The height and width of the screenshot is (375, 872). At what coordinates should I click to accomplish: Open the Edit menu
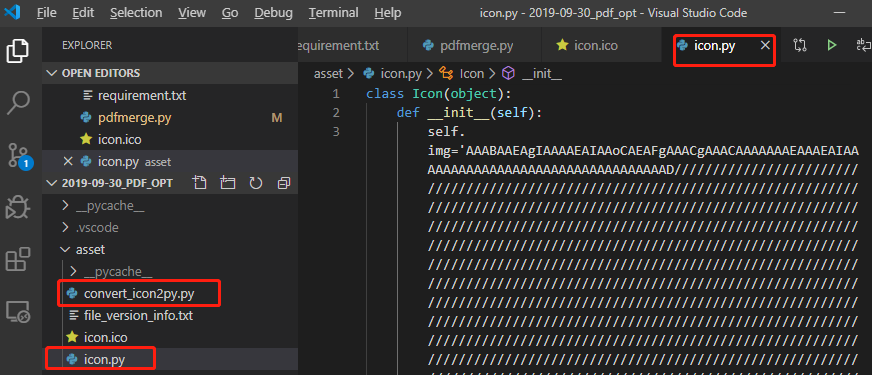tap(83, 13)
